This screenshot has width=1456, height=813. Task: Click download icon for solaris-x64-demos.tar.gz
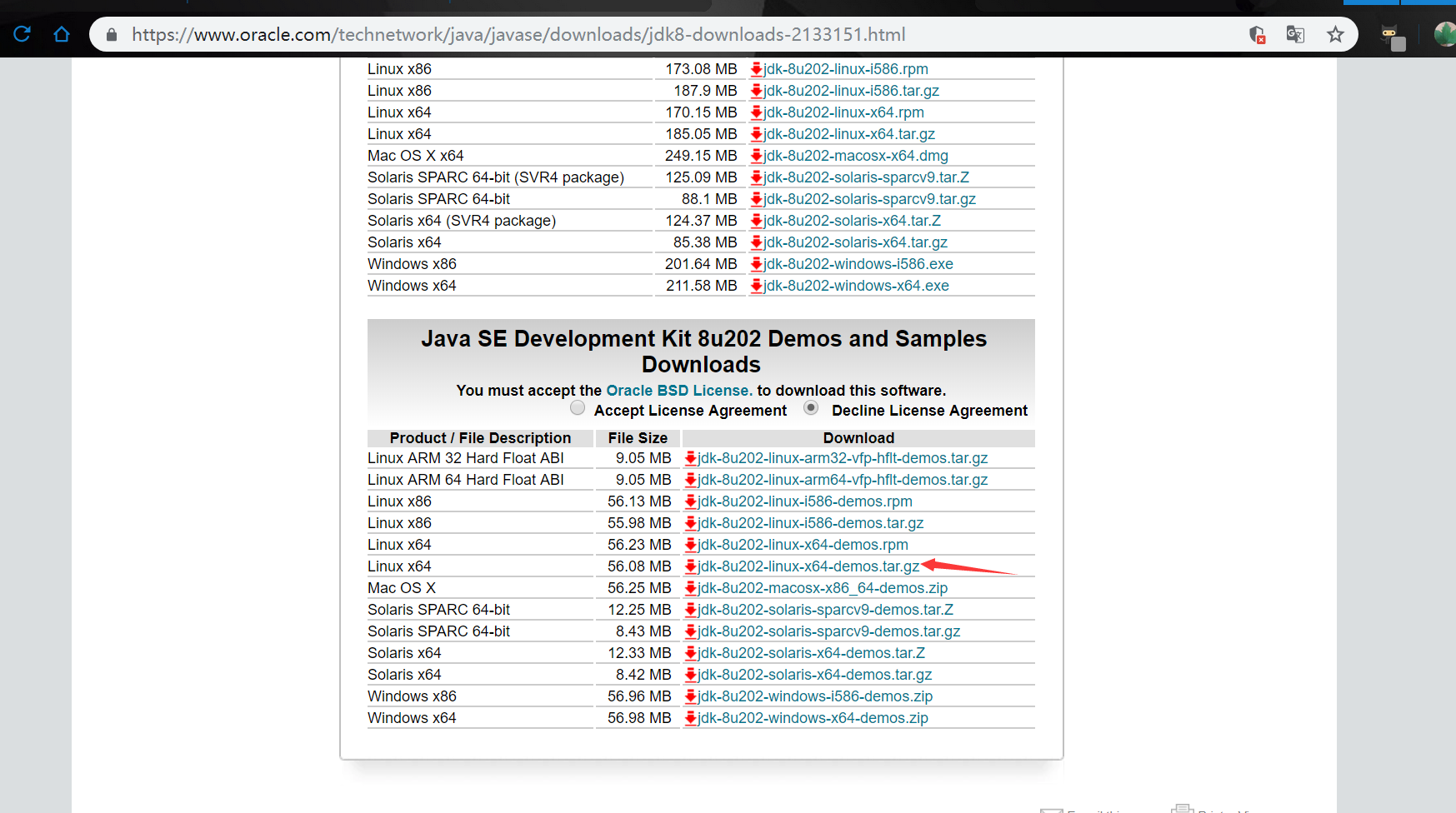tap(691, 675)
